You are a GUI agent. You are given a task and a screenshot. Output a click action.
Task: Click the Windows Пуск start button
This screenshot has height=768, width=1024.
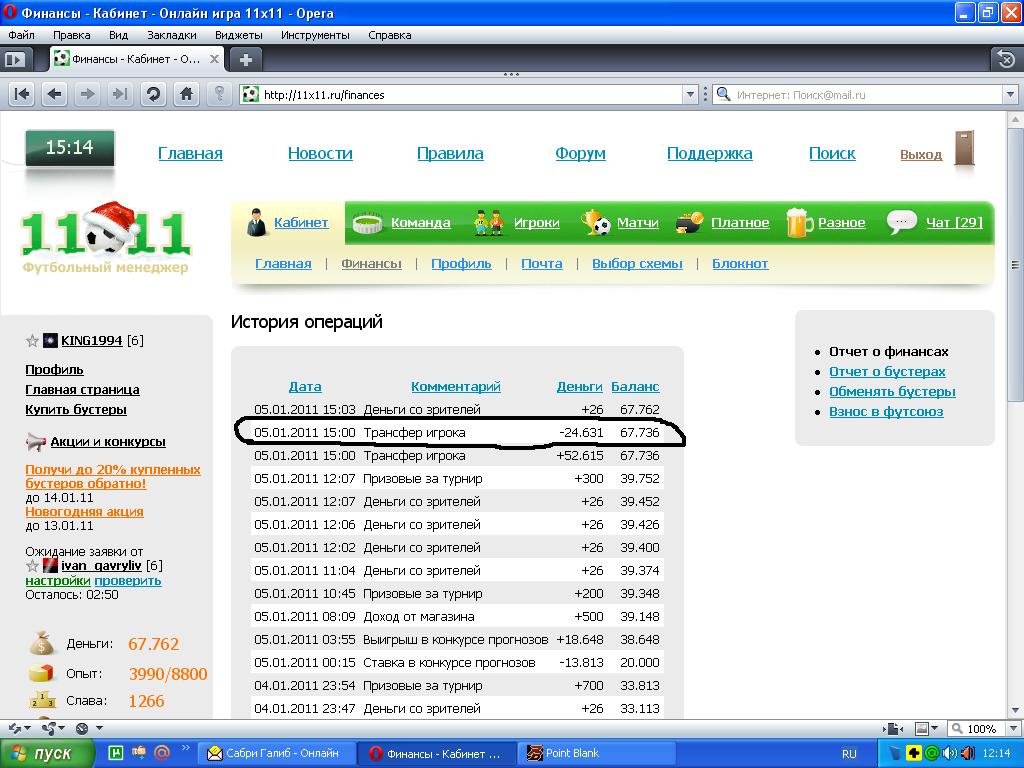click(47, 753)
